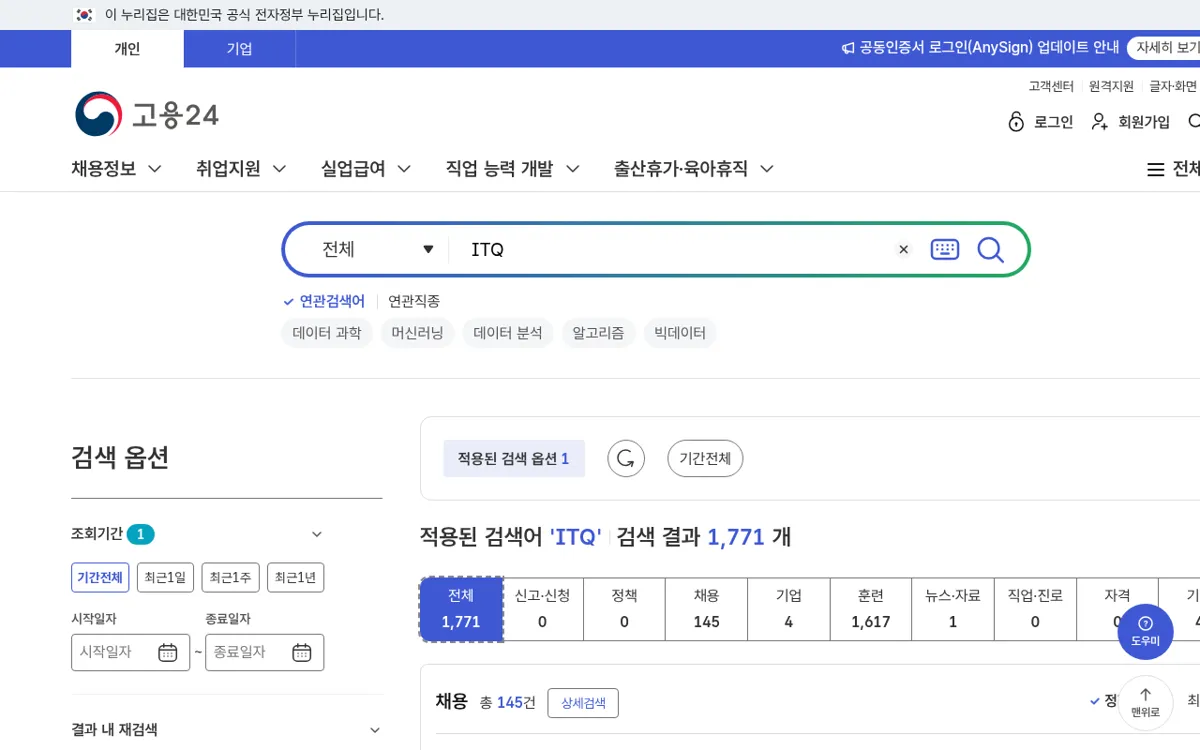
Task: Expand the 직업 능력 개발 menu
Action: 512,169
